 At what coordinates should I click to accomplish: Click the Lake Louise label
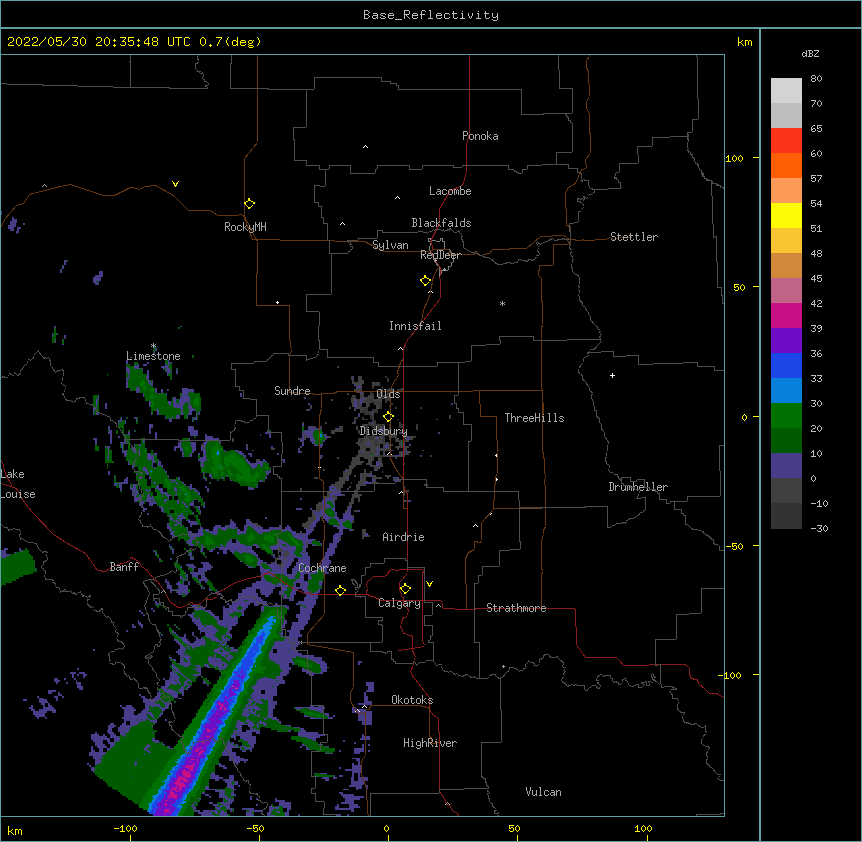click(x=18, y=484)
